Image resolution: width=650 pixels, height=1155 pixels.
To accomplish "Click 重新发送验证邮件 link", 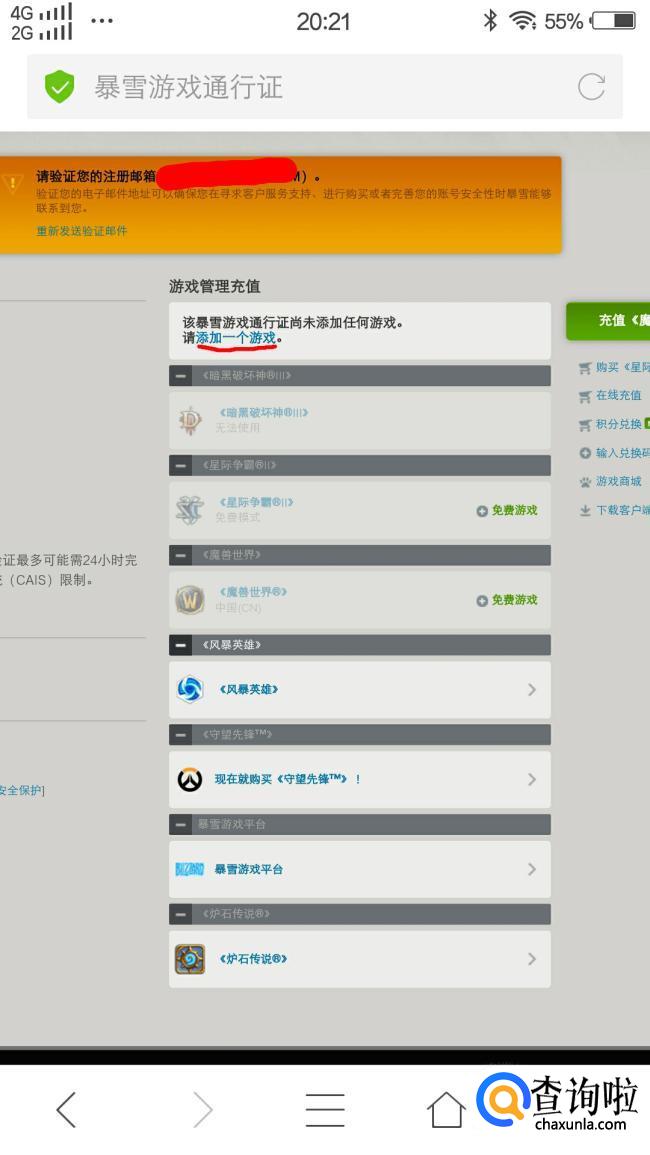I will [82, 231].
